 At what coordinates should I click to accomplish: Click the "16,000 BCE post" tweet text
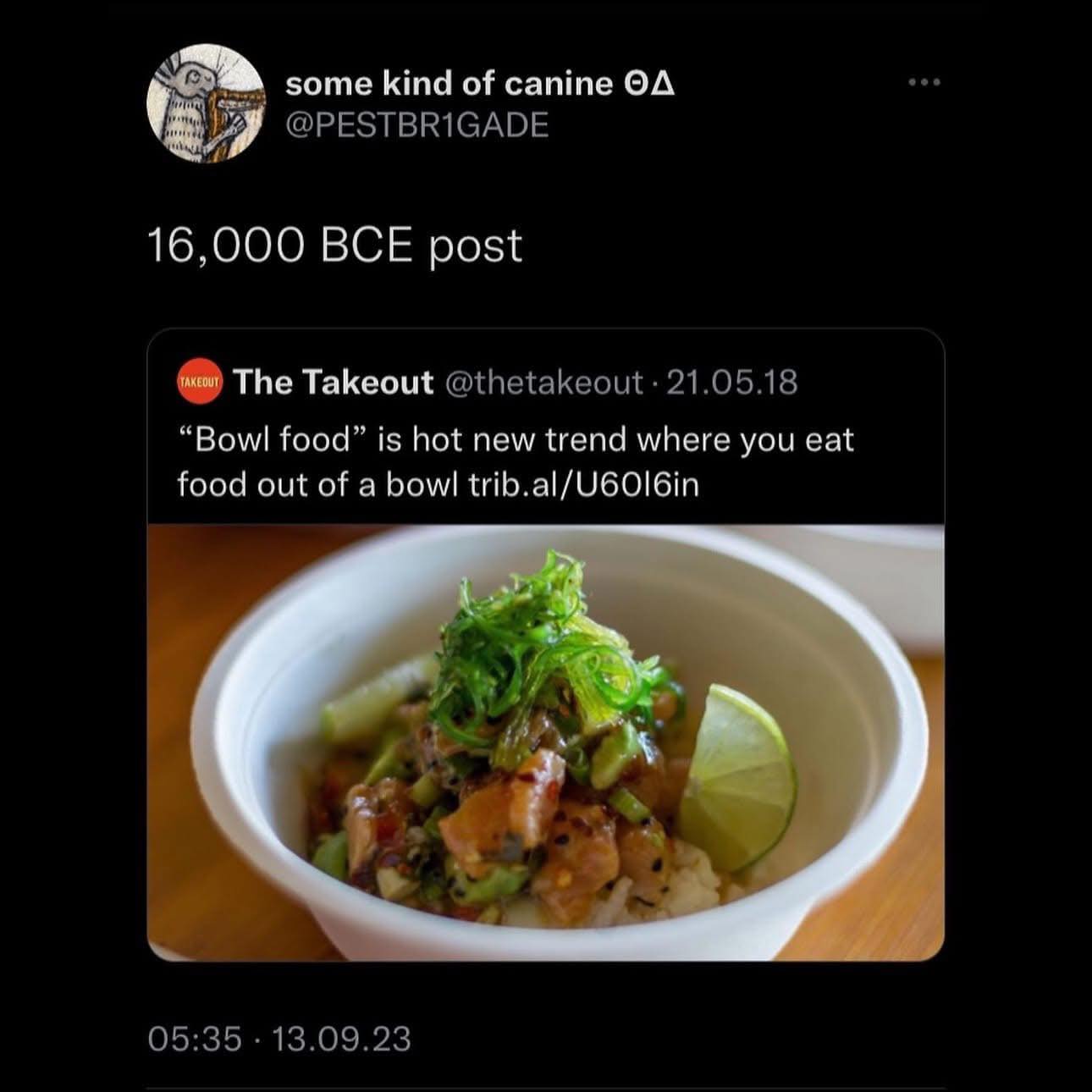[335, 246]
